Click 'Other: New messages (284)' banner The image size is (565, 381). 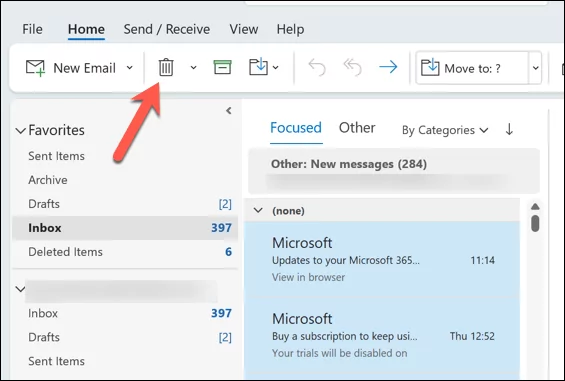[x=394, y=171]
